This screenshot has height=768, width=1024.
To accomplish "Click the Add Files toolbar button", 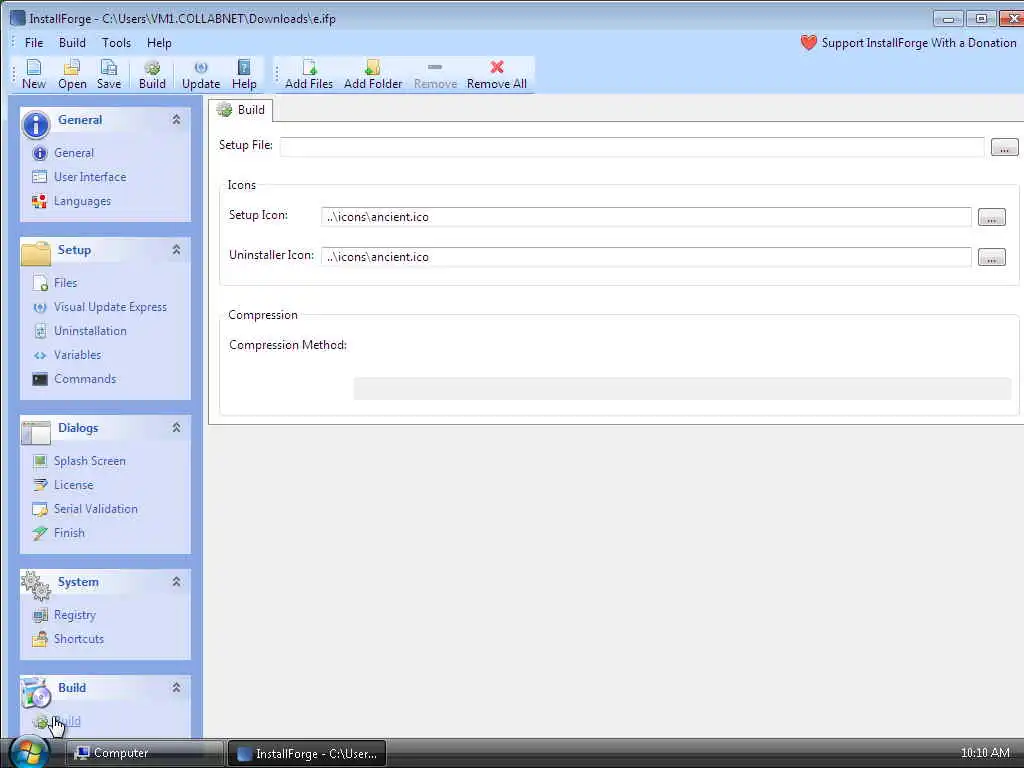I will pyautogui.click(x=309, y=74).
